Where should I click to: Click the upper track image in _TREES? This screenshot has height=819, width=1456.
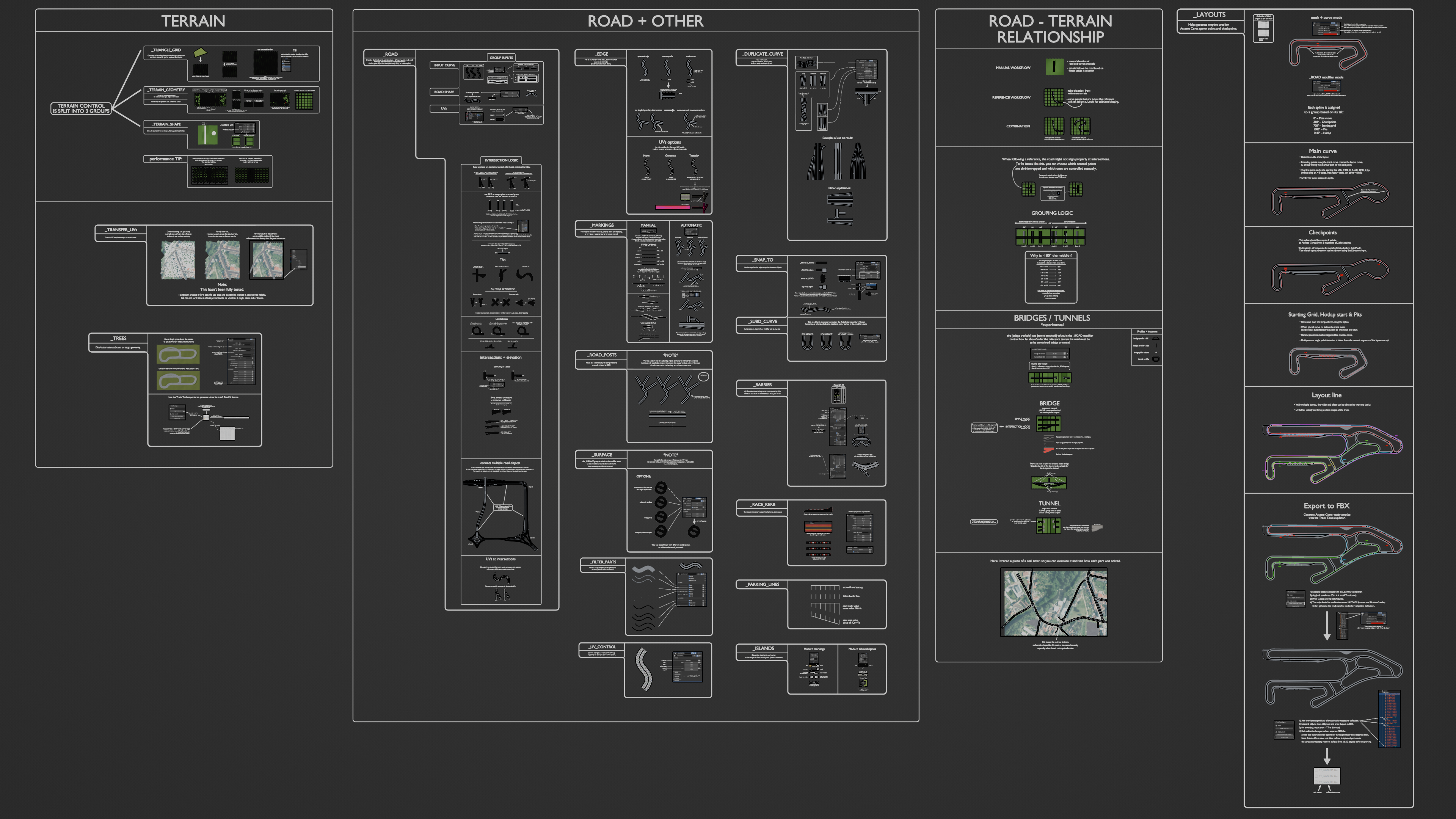point(177,355)
